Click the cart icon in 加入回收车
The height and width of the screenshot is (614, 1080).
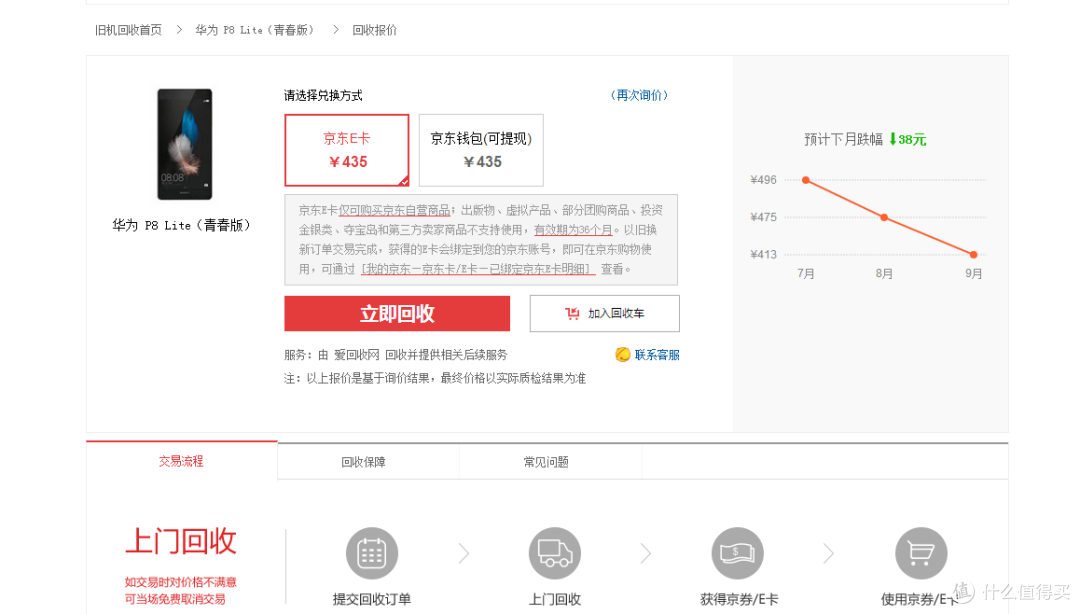pos(572,314)
